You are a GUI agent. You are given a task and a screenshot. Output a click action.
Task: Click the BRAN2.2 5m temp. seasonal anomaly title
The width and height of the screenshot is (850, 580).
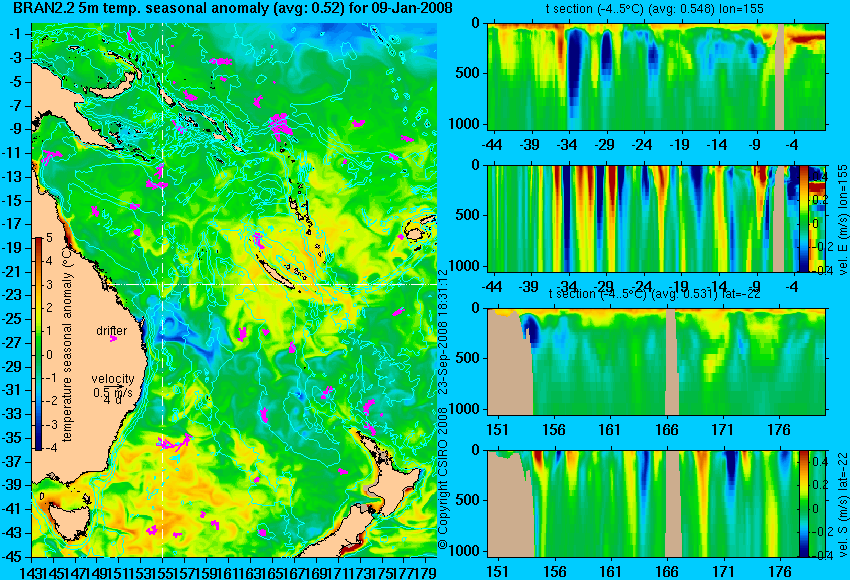tap(231, 8)
